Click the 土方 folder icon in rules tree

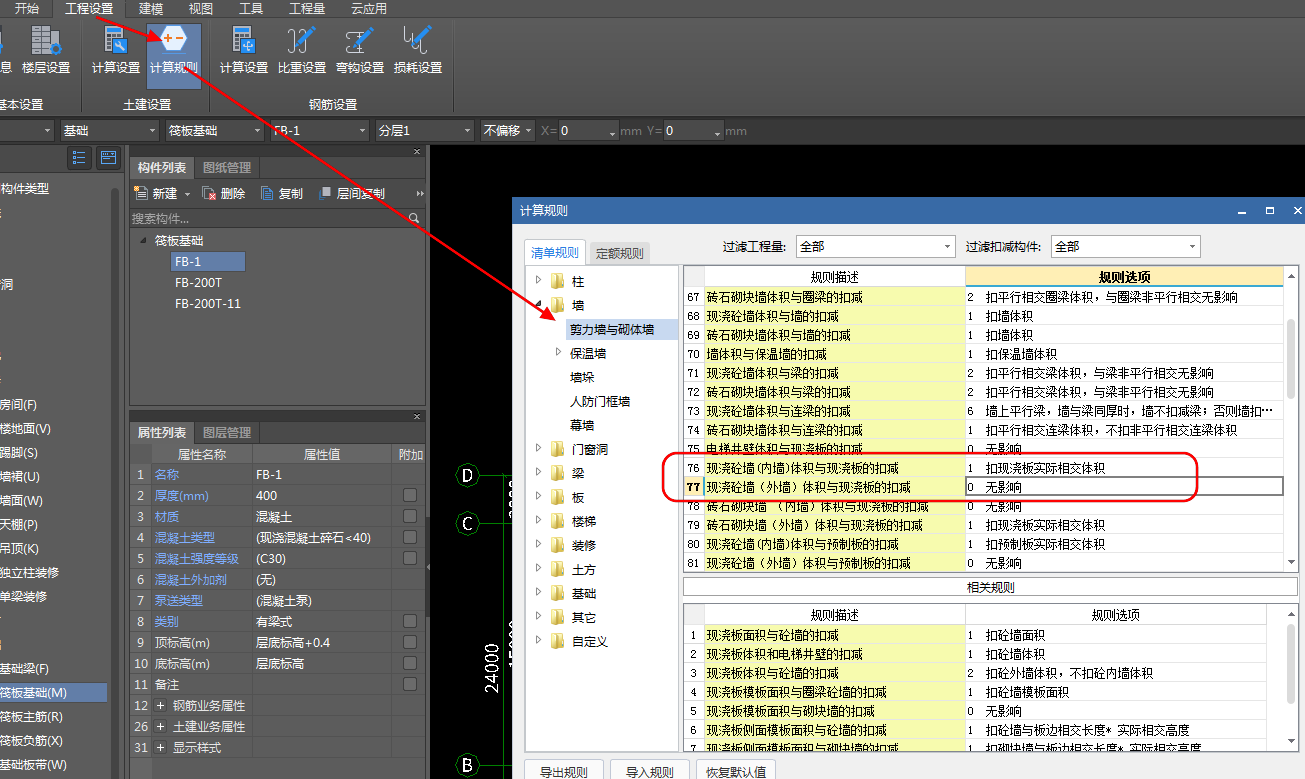[x=558, y=569]
